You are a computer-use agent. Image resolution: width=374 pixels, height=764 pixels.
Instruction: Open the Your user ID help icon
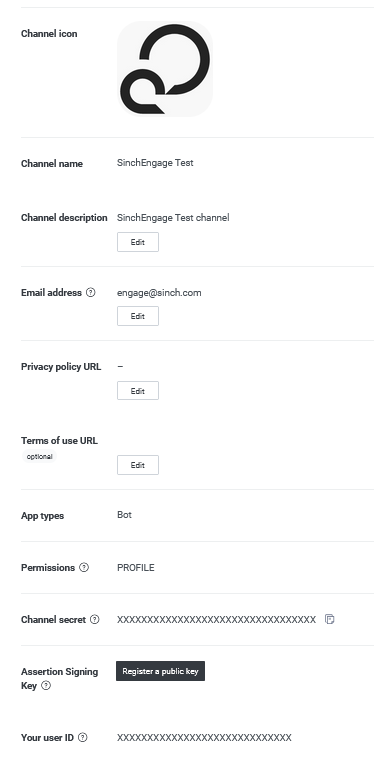pyautogui.click(x=83, y=737)
